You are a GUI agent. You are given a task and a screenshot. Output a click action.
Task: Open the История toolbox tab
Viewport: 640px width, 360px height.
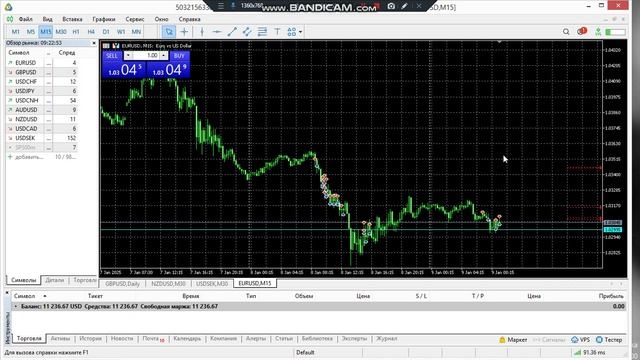[x=90, y=339]
